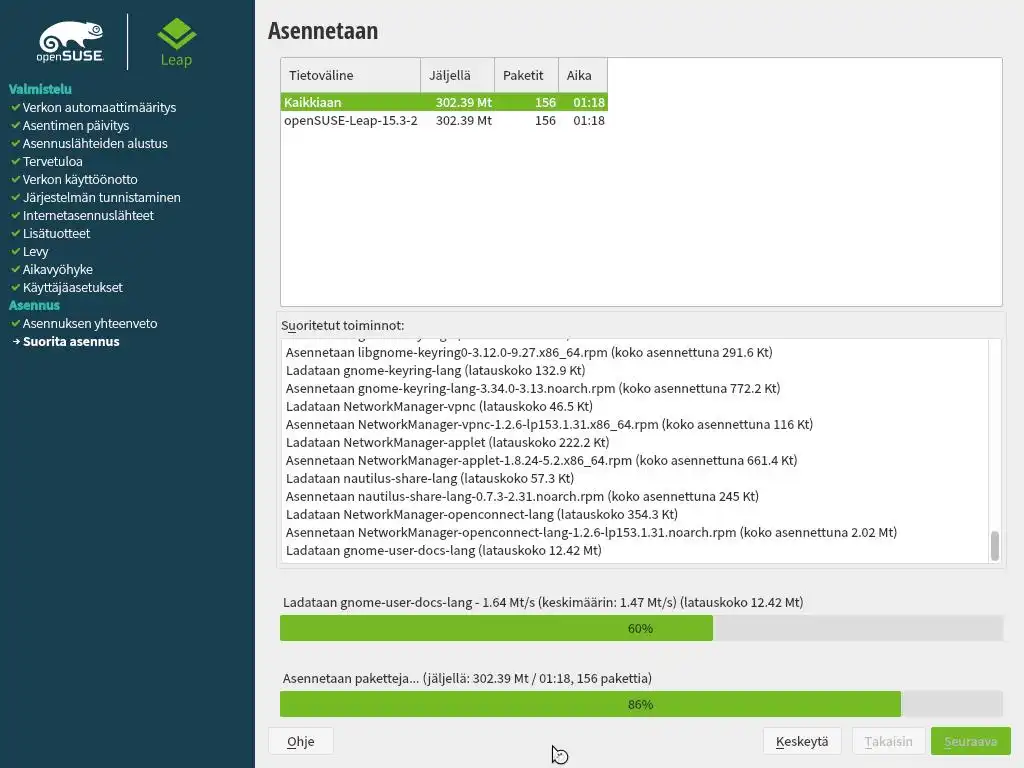Click checkmark next to Asennuksen yhteenveto
This screenshot has width=1024, height=768.
pos(15,323)
